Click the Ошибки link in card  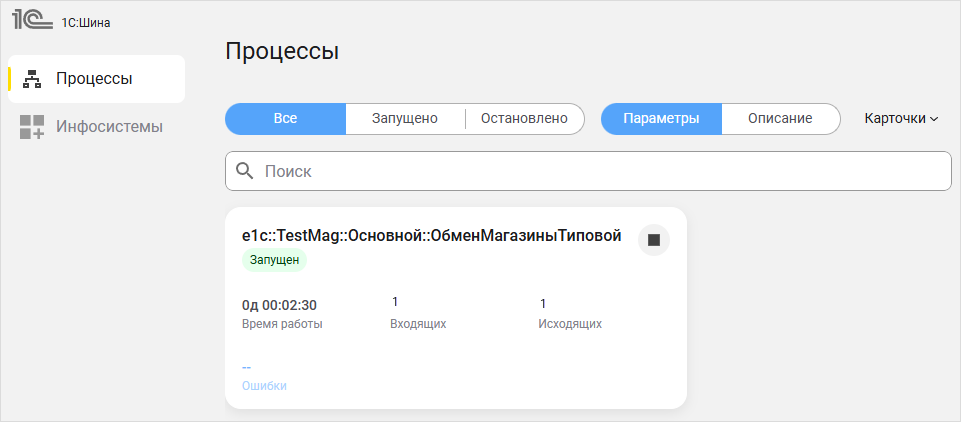click(264, 385)
